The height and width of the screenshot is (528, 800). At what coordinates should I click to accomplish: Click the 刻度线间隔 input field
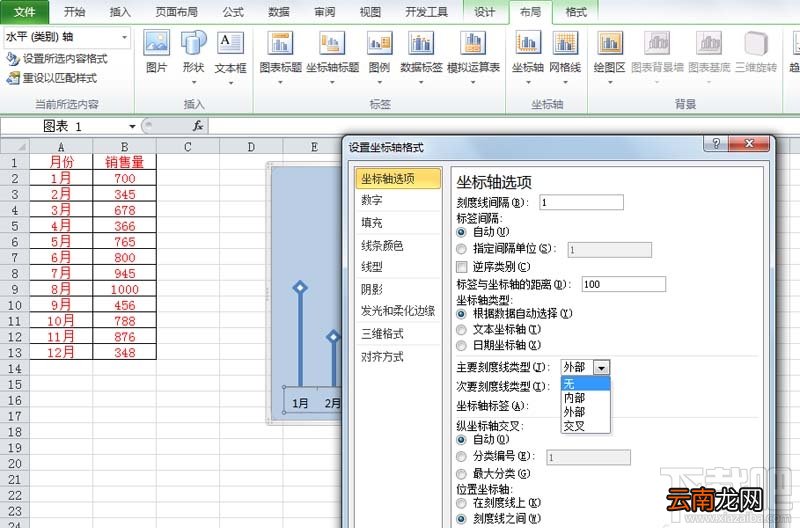point(581,203)
